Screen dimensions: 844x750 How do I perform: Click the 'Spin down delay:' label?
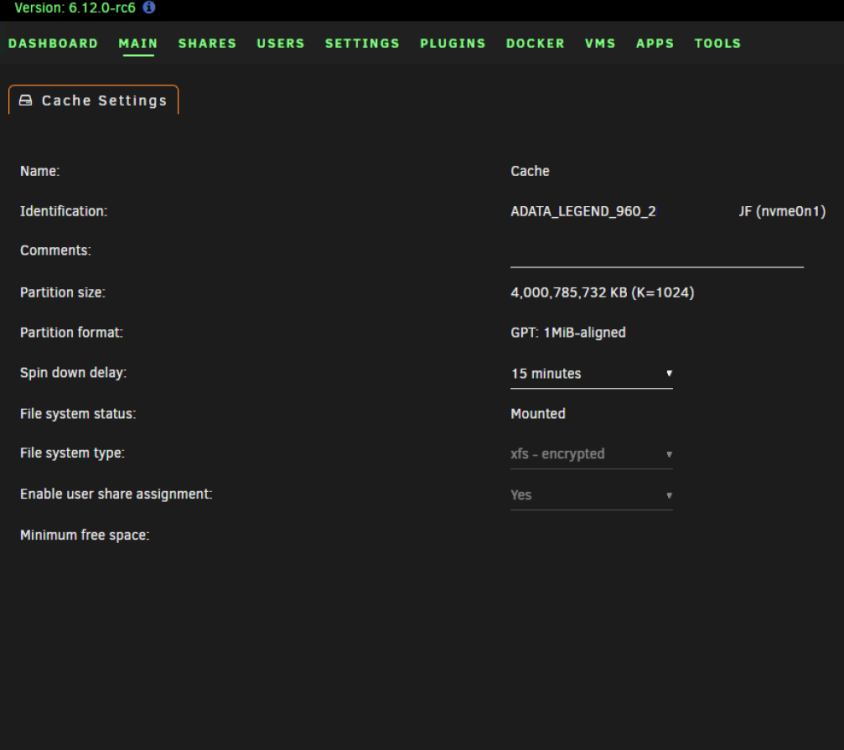point(73,373)
